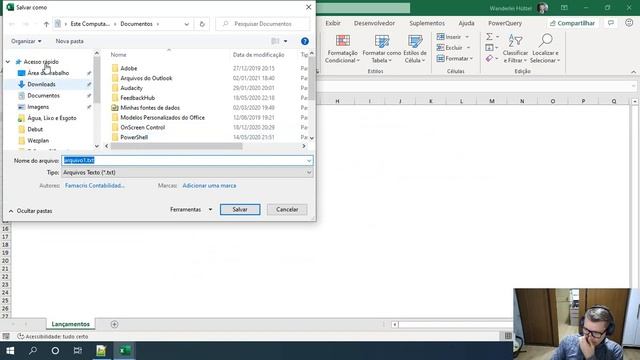Open Task View in the taskbar
The image size is (640, 360).
click(78, 351)
